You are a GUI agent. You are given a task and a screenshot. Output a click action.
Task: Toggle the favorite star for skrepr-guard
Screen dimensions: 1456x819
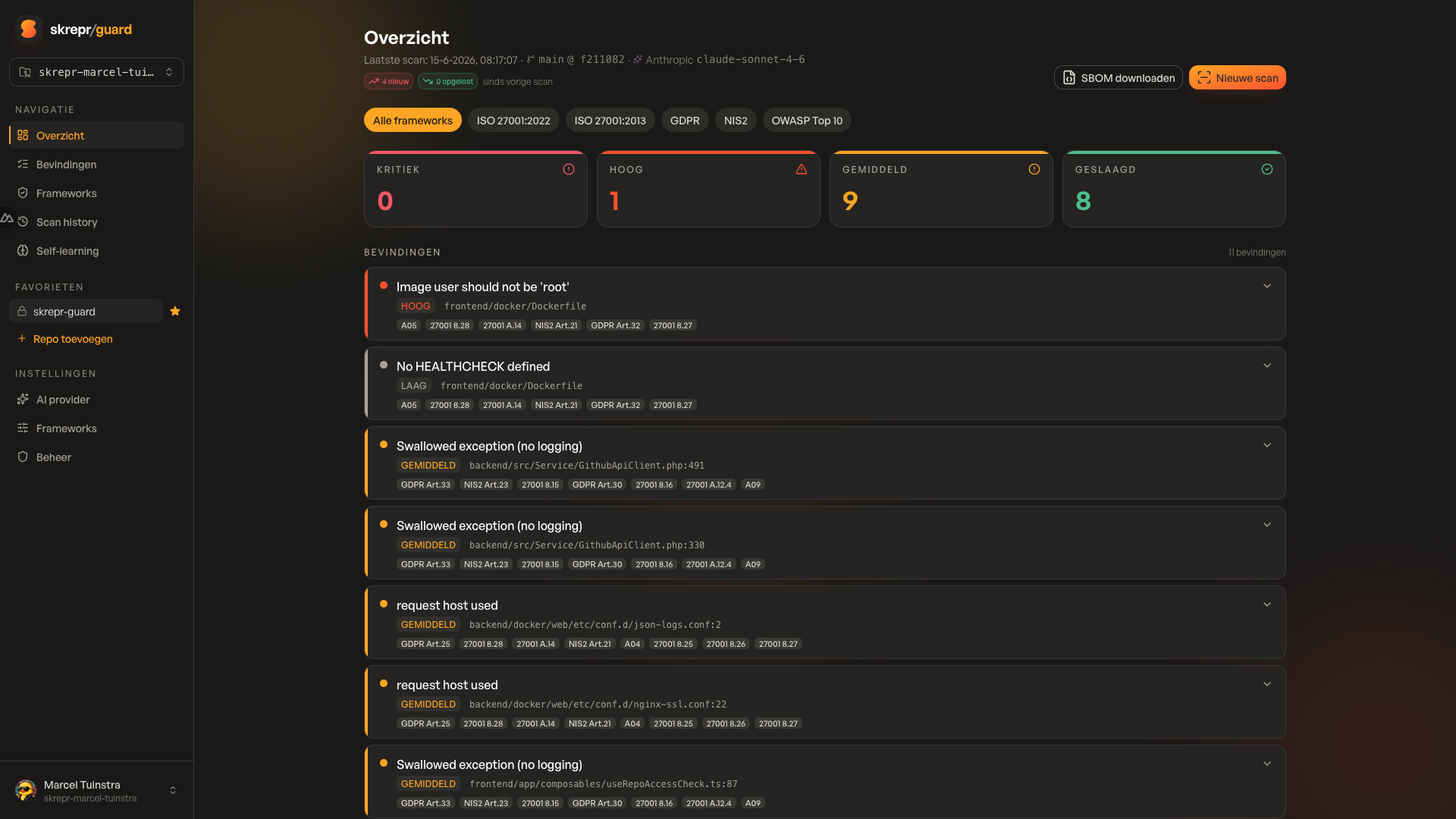pos(175,311)
